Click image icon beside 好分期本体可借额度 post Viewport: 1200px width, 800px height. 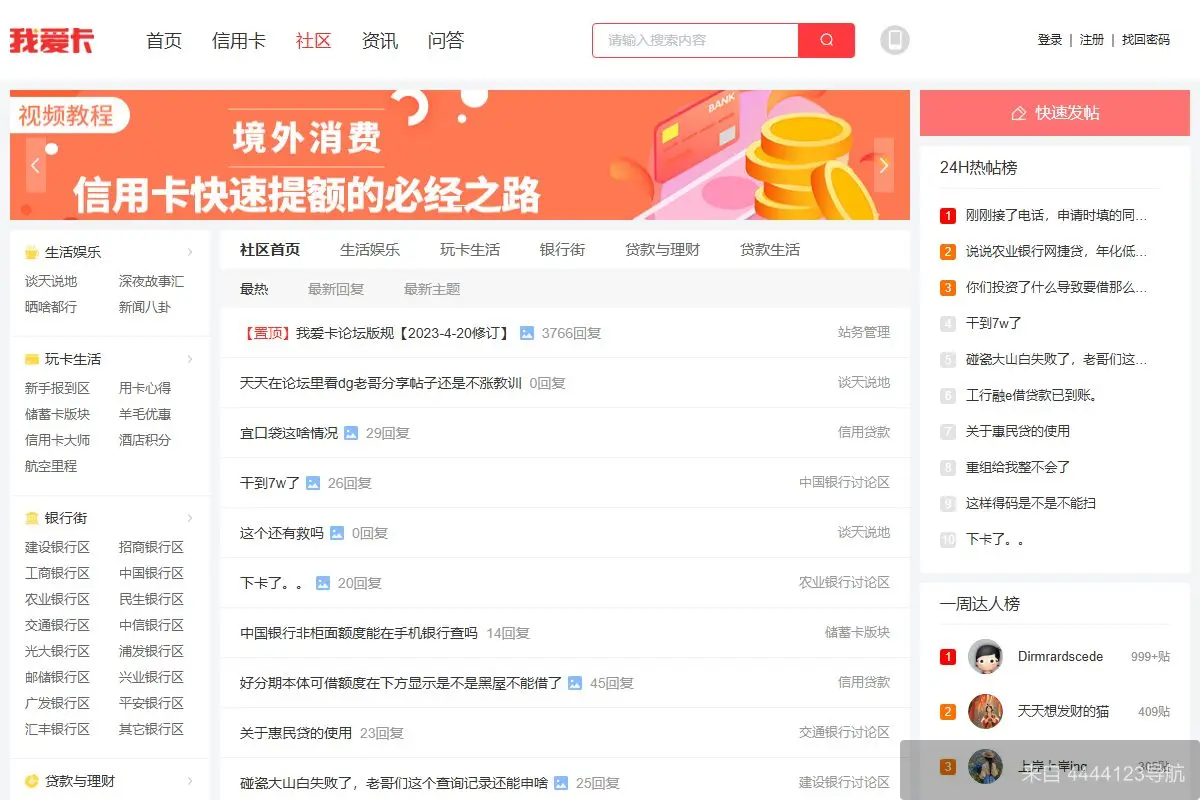point(575,683)
